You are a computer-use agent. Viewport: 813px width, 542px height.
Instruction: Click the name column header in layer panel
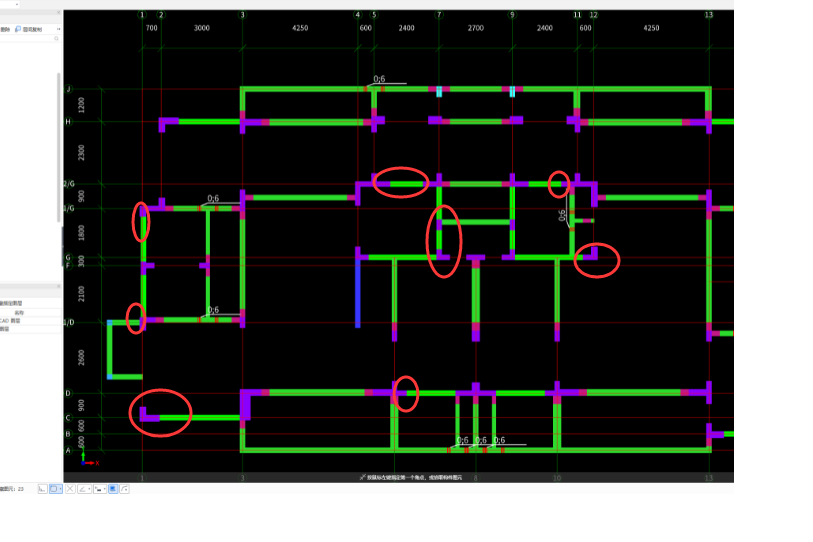[x=19, y=313]
